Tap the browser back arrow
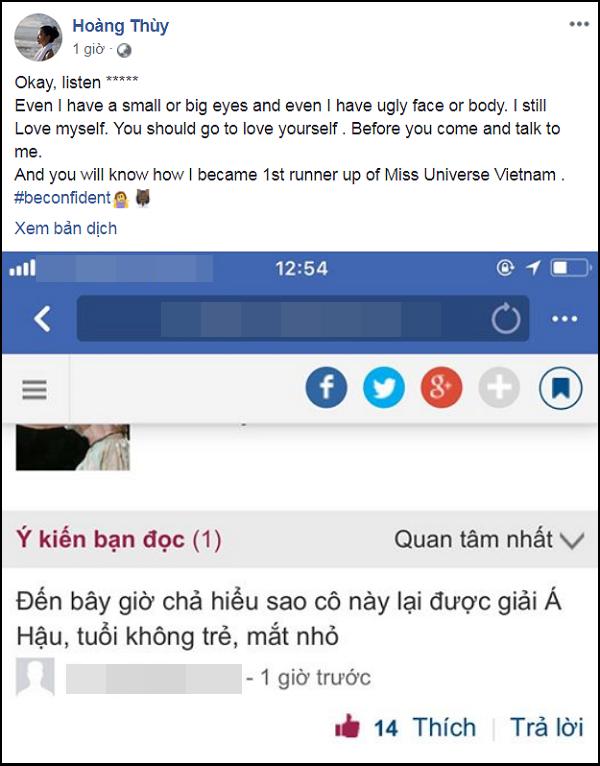The width and height of the screenshot is (600, 766). tap(42, 319)
